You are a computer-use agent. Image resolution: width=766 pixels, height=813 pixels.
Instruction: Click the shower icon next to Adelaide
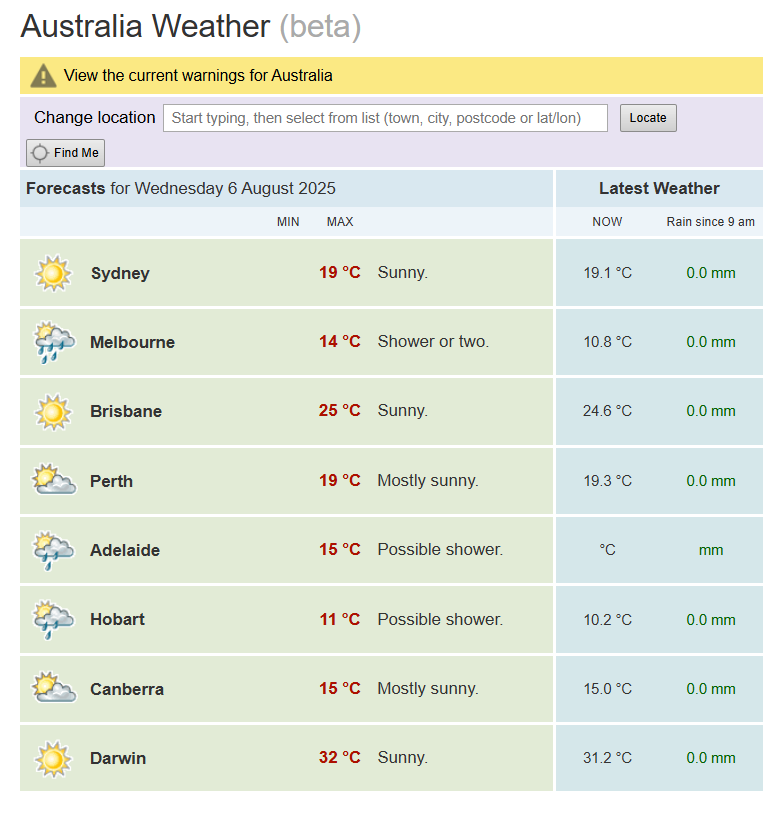53,550
